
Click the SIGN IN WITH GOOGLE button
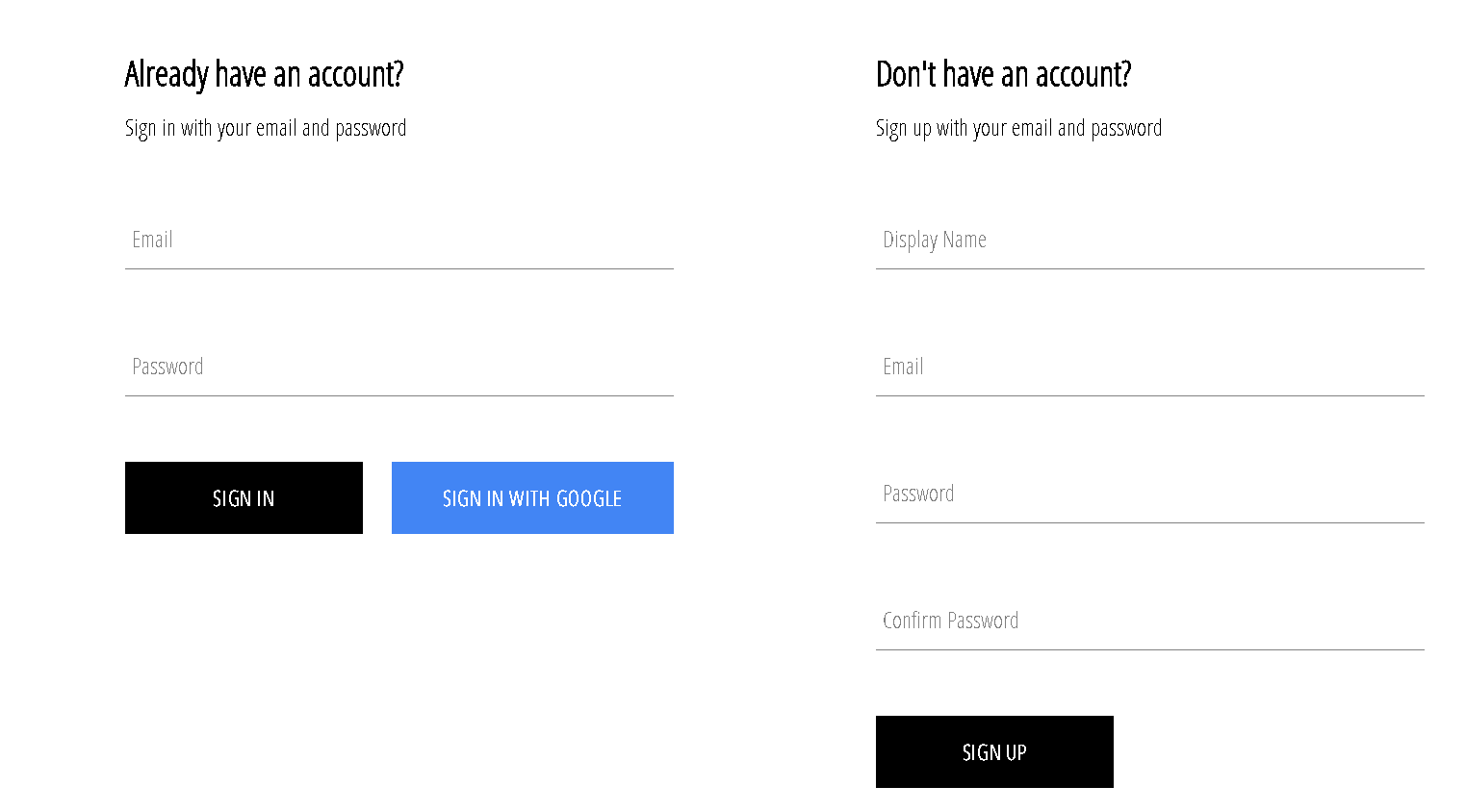point(532,497)
